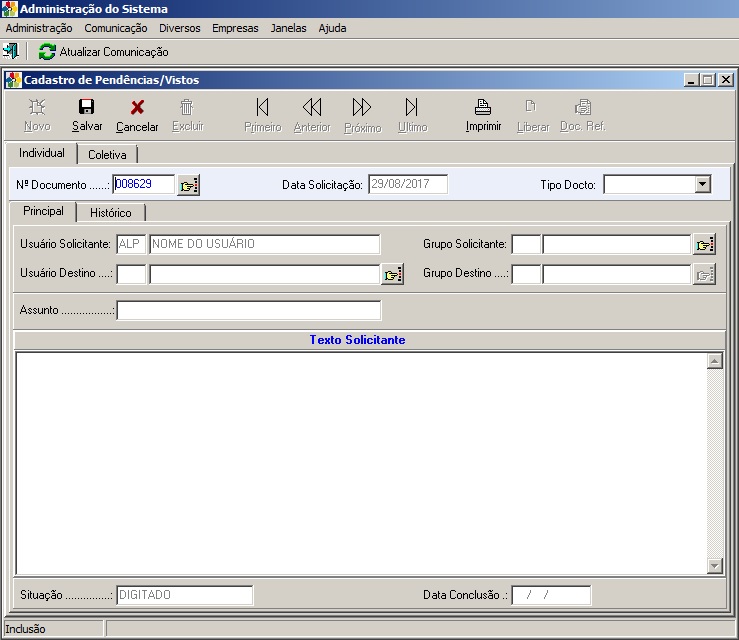The image size is (739, 640).
Task: Switch to the Coletiva tab
Action: 107,155
